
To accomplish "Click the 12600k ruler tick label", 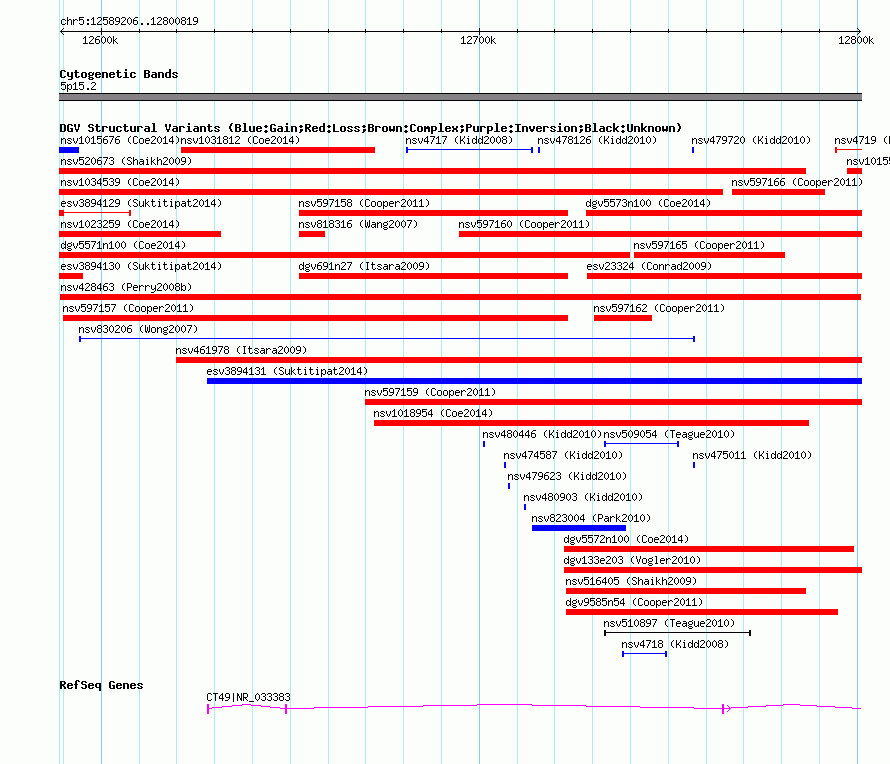I will coord(100,40).
